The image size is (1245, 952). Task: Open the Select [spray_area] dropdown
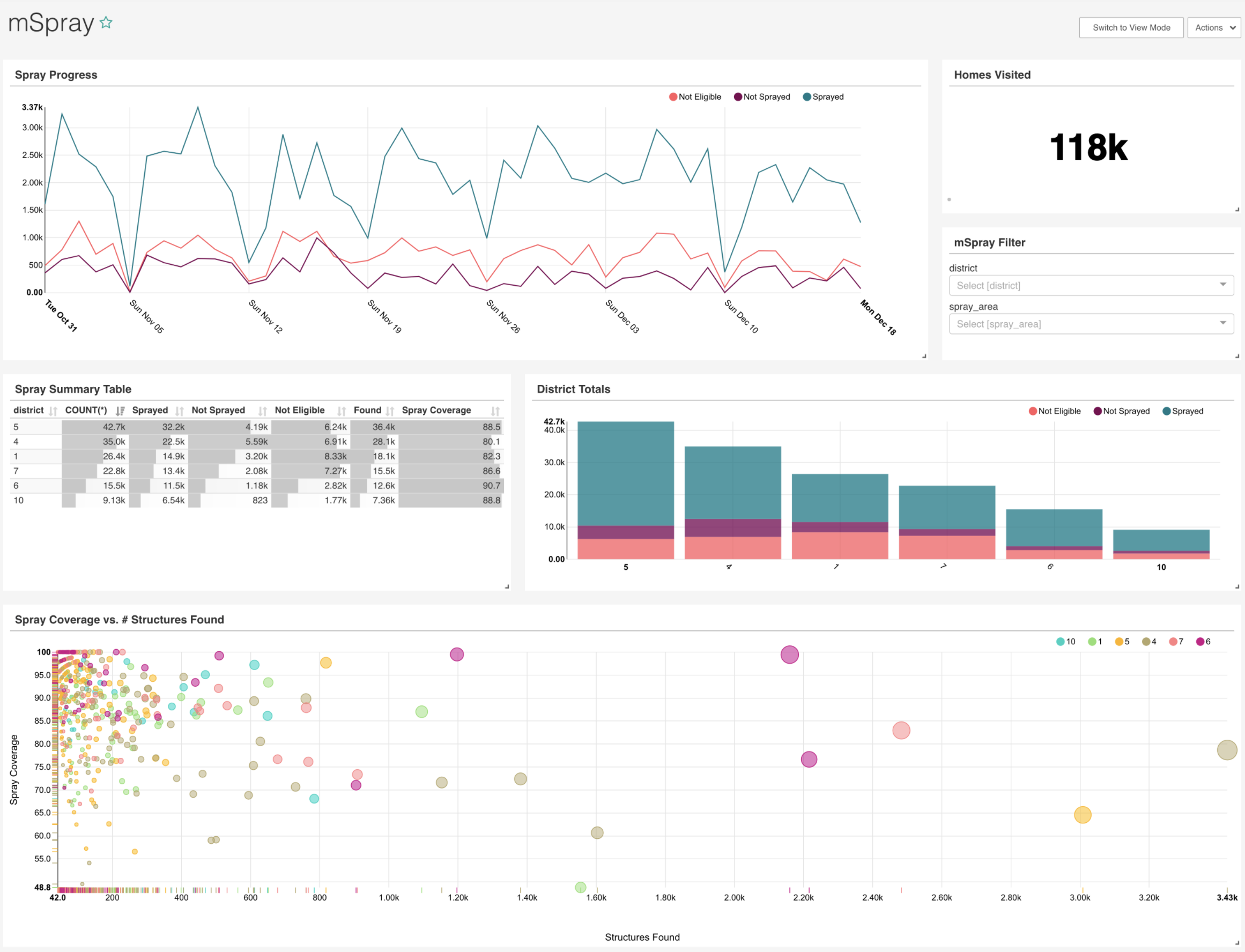[1091, 324]
